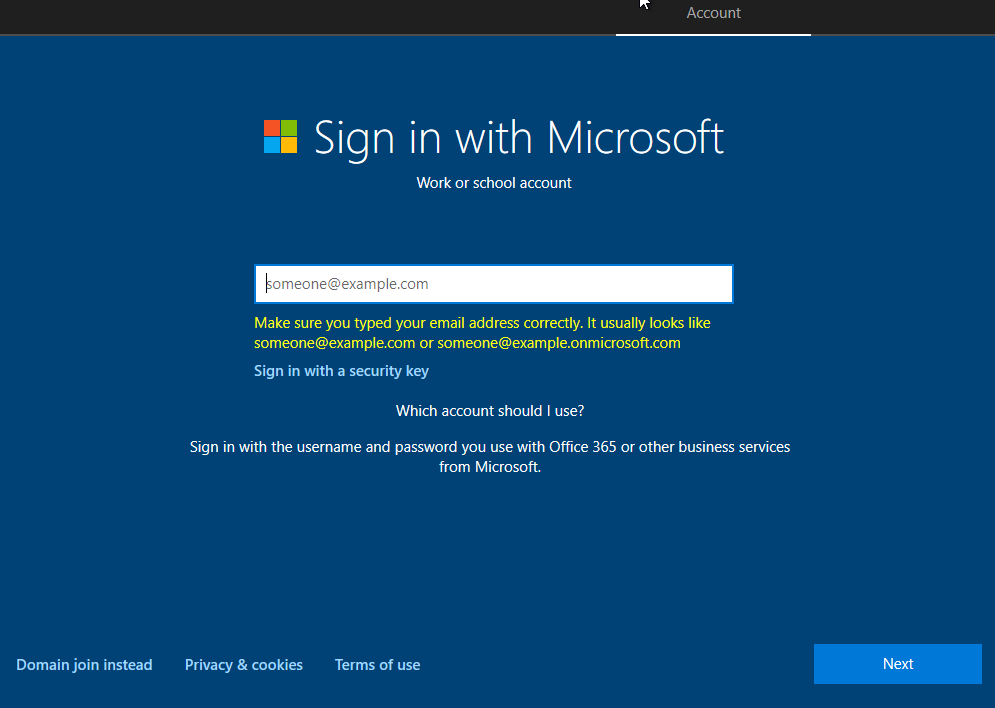Image resolution: width=995 pixels, height=708 pixels.
Task: Click the Office 365 sign-in description paragraph
Action: coord(490,447)
